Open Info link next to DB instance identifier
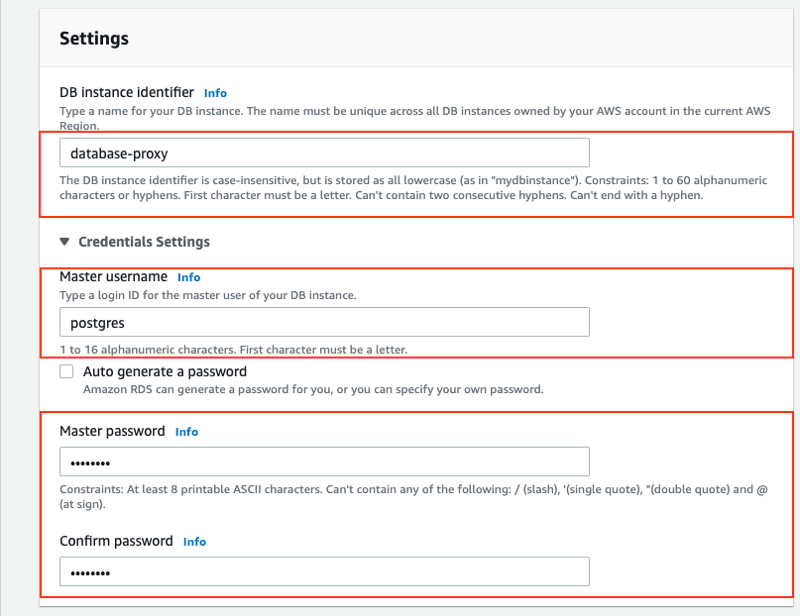This screenshot has height=616, width=800. pos(215,93)
